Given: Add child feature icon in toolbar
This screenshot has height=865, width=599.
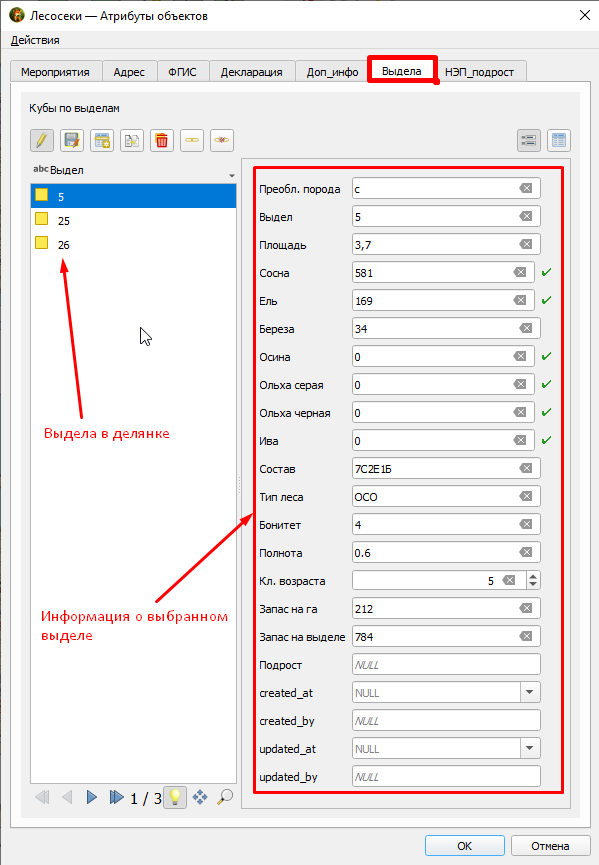Looking at the screenshot, I should (102, 140).
